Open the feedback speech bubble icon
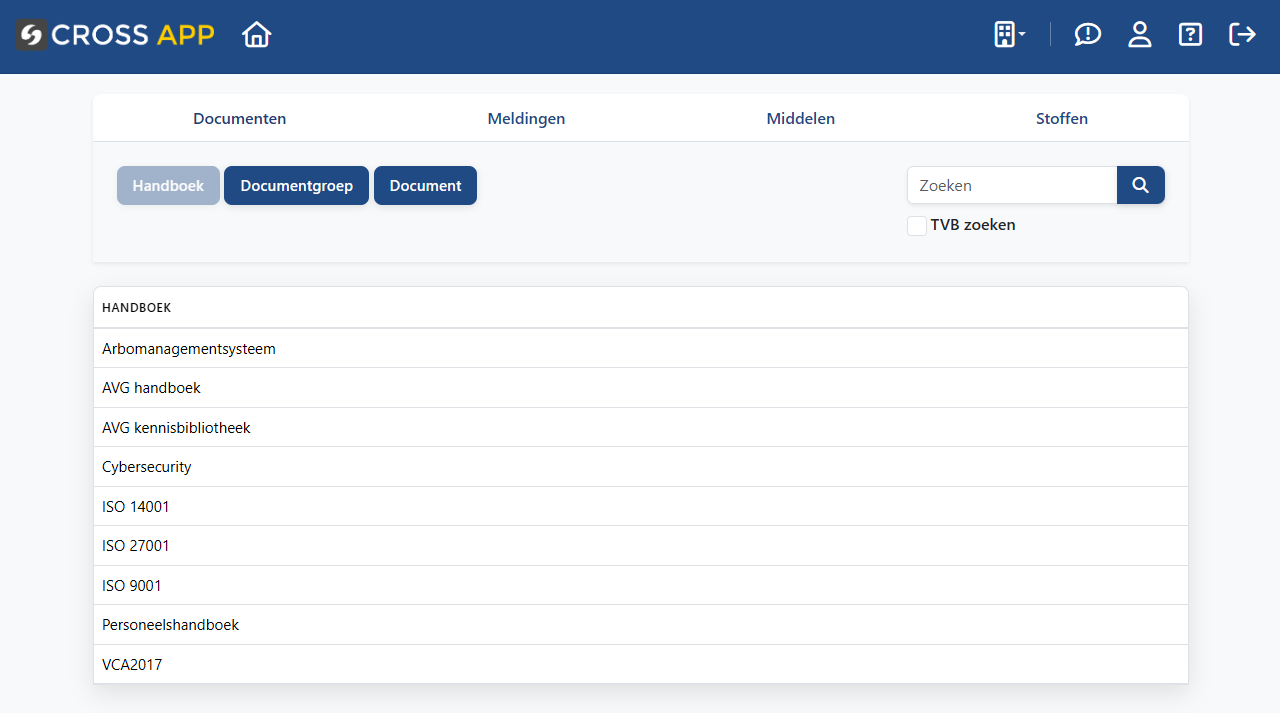The width and height of the screenshot is (1280, 713). 1087,35
